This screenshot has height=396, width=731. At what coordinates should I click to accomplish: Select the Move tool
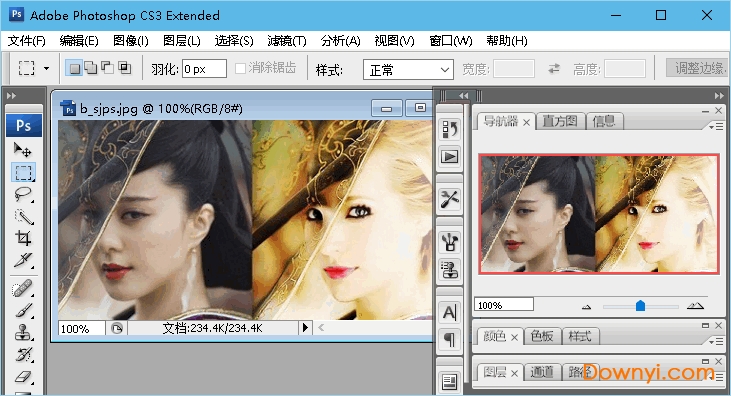click(x=22, y=150)
